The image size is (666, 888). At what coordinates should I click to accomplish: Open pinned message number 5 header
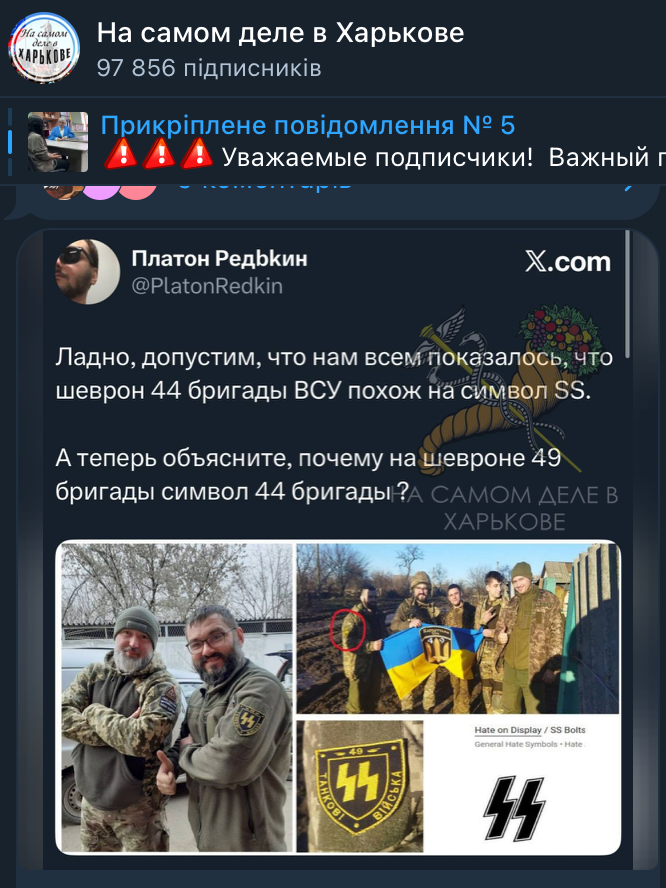[x=308, y=125]
